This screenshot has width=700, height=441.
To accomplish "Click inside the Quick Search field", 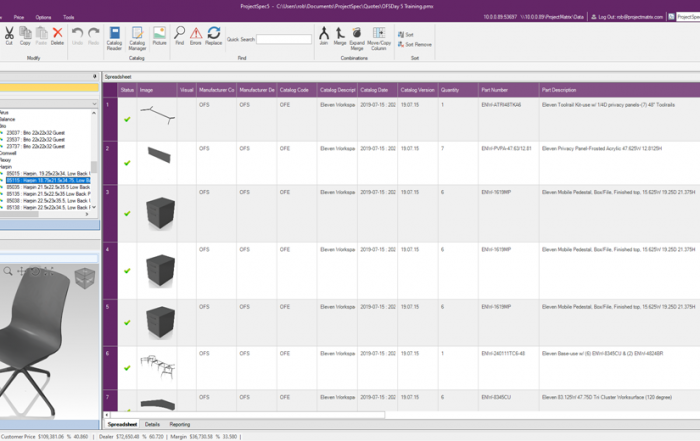I will click(284, 39).
